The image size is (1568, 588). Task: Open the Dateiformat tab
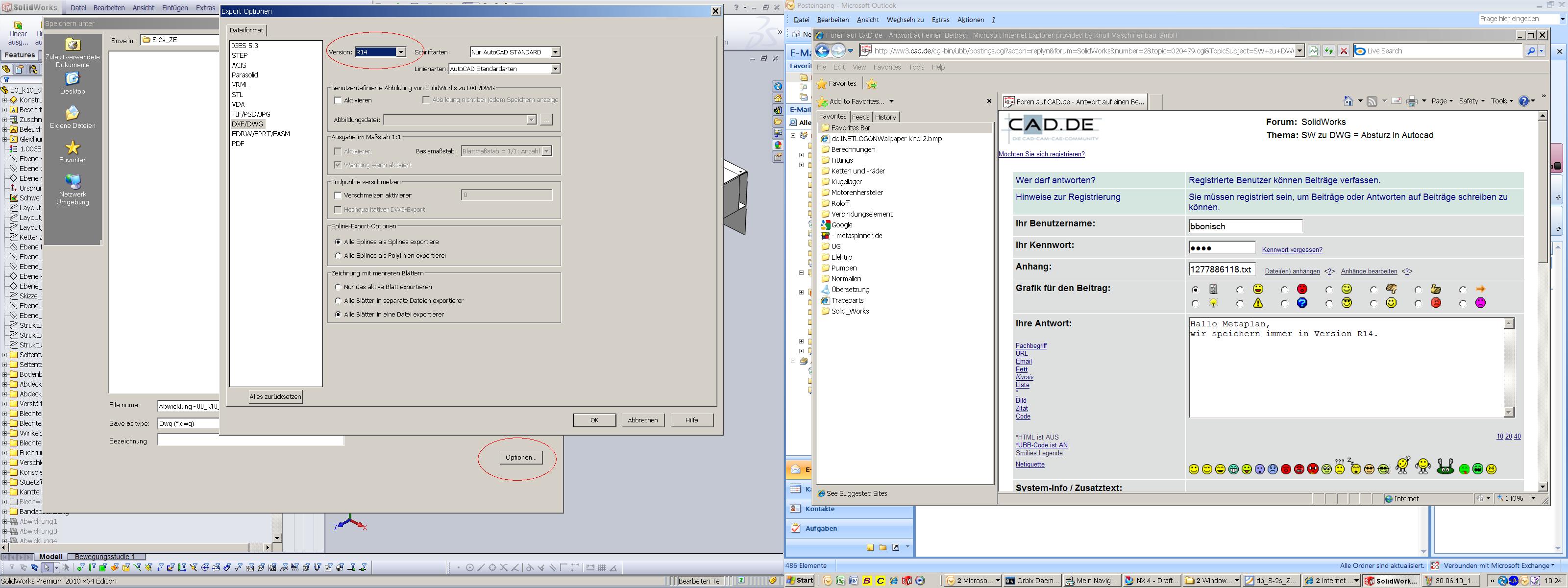pyautogui.click(x=246, y=30)
